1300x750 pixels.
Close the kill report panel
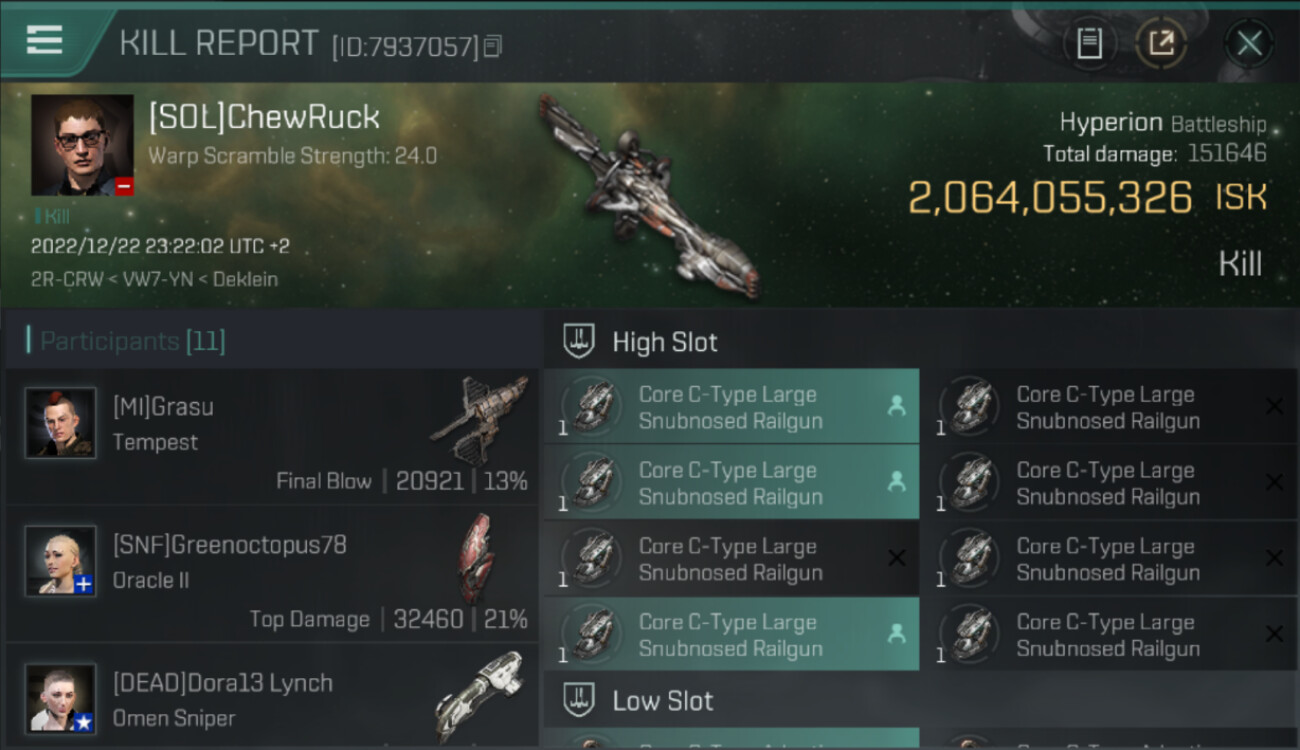click(1249, 43)
